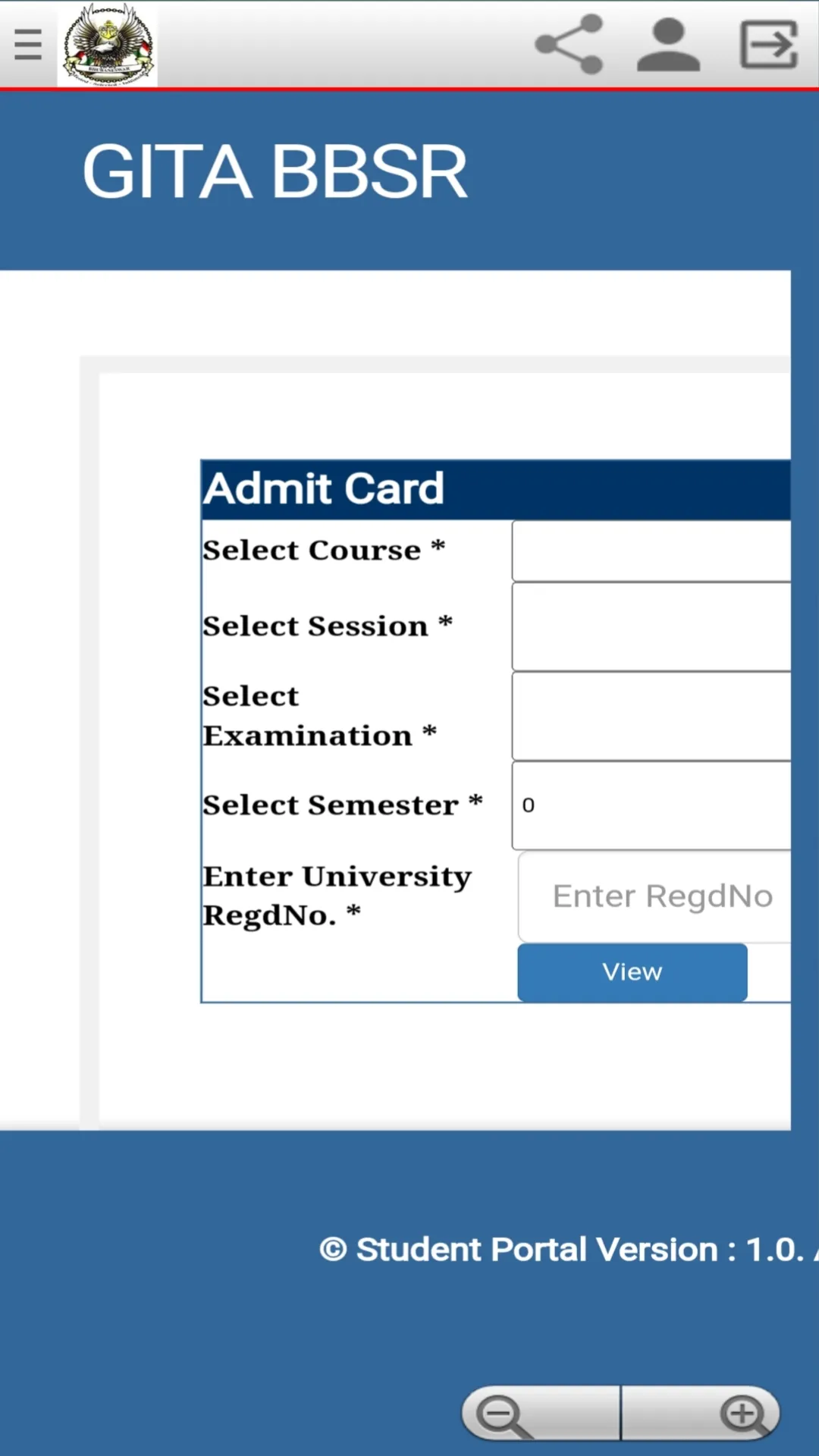Tap the zoom control bar divider

tap(621, 1412)
